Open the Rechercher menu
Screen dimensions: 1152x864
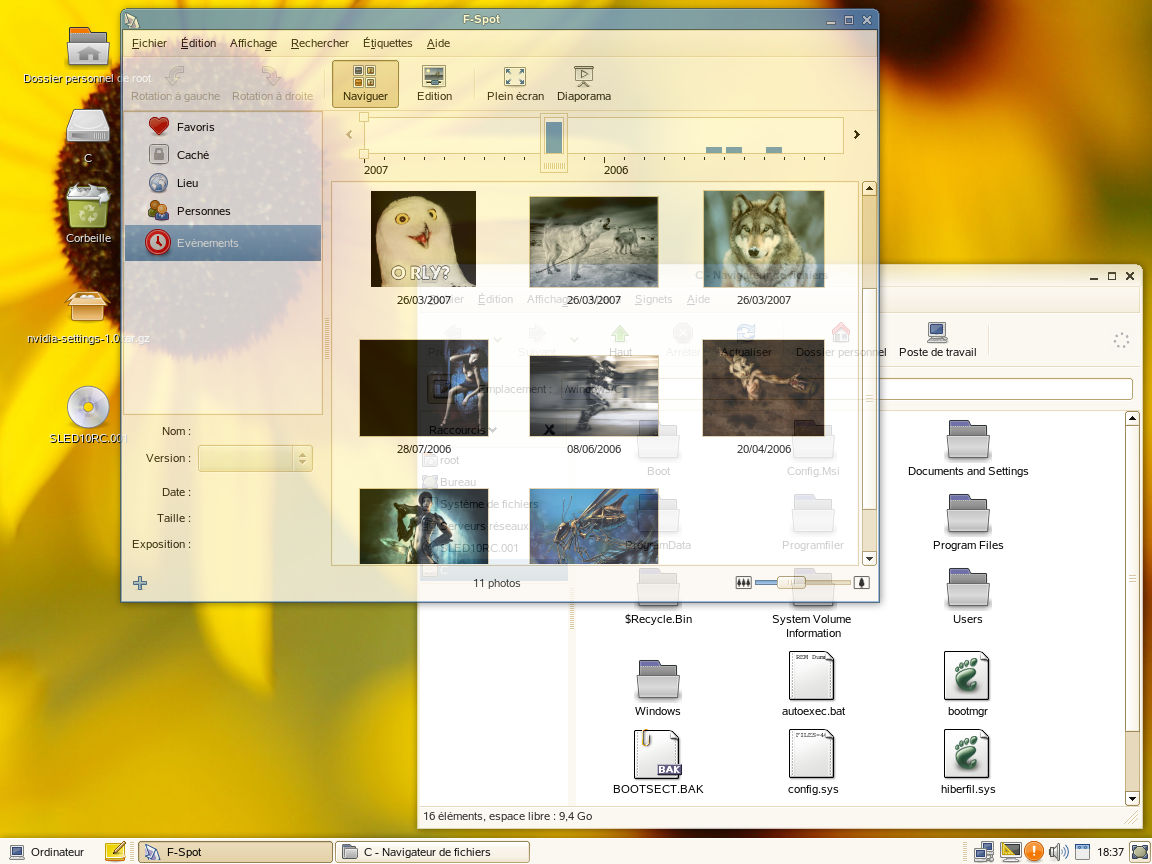(x=320, y=43)
